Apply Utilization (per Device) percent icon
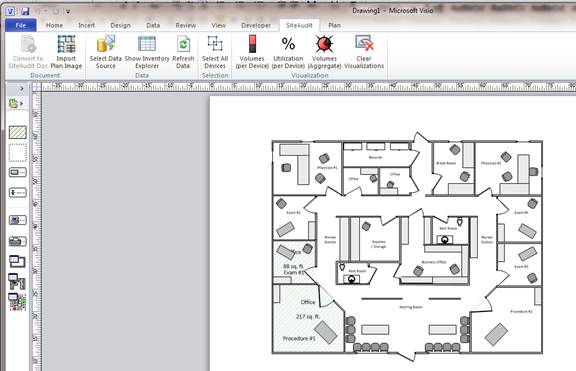Image resolution: width=576 pixels, height=371 pixels. point(288,52)
